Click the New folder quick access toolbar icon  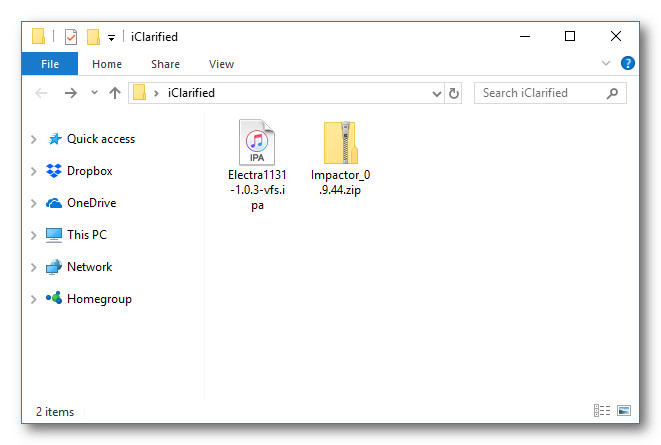[93, 37]
